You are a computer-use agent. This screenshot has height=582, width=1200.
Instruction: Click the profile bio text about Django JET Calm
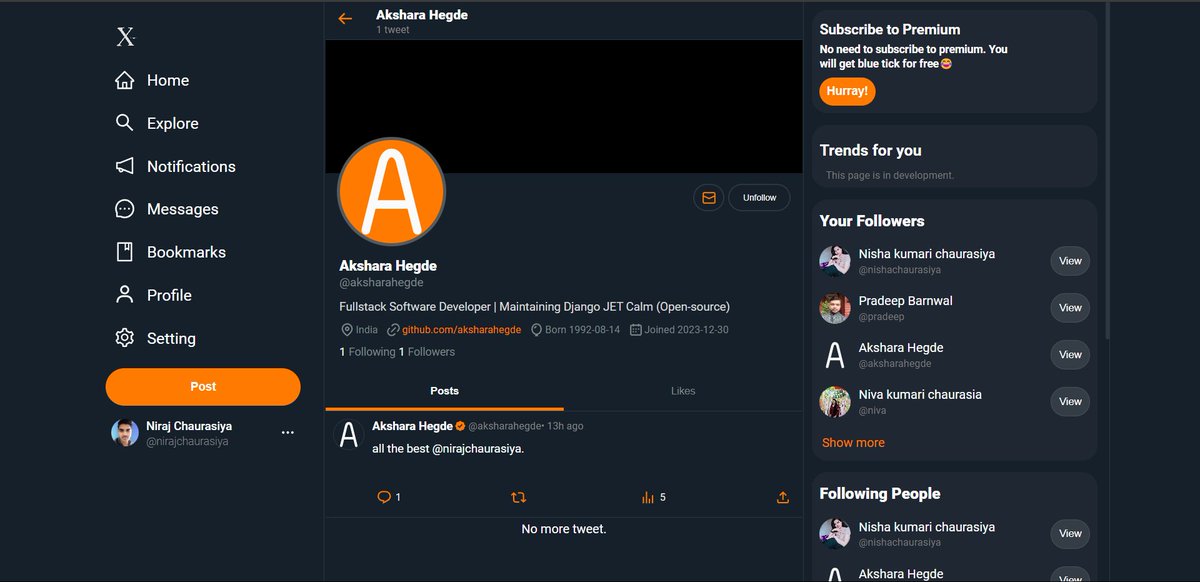(535, 307)
